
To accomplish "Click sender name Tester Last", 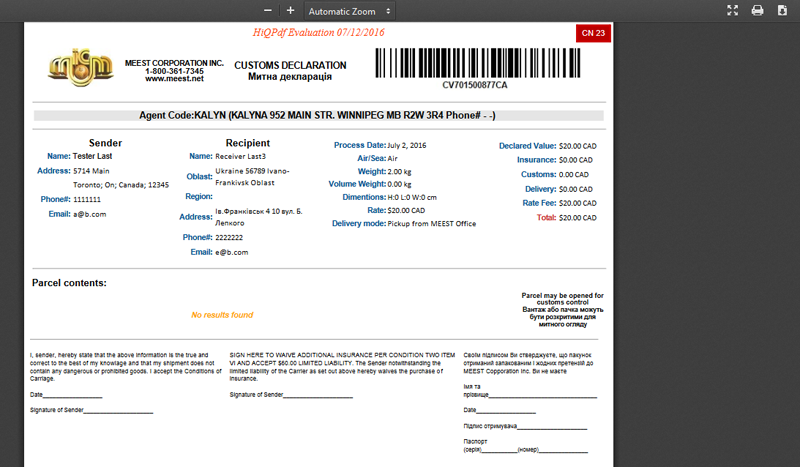I will pyautogui.click(x=92, y=156).
